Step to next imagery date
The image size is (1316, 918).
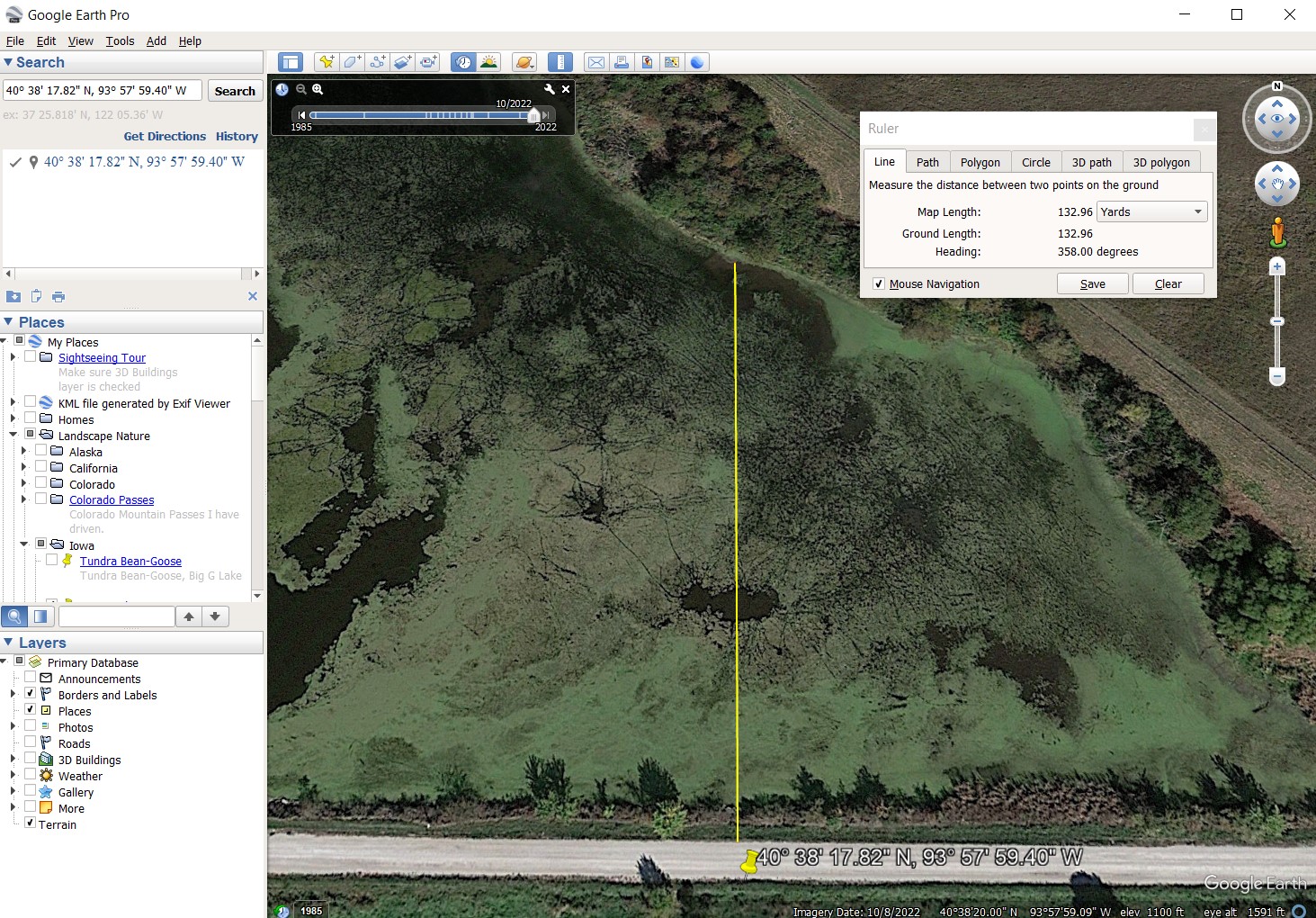(545, 115)
